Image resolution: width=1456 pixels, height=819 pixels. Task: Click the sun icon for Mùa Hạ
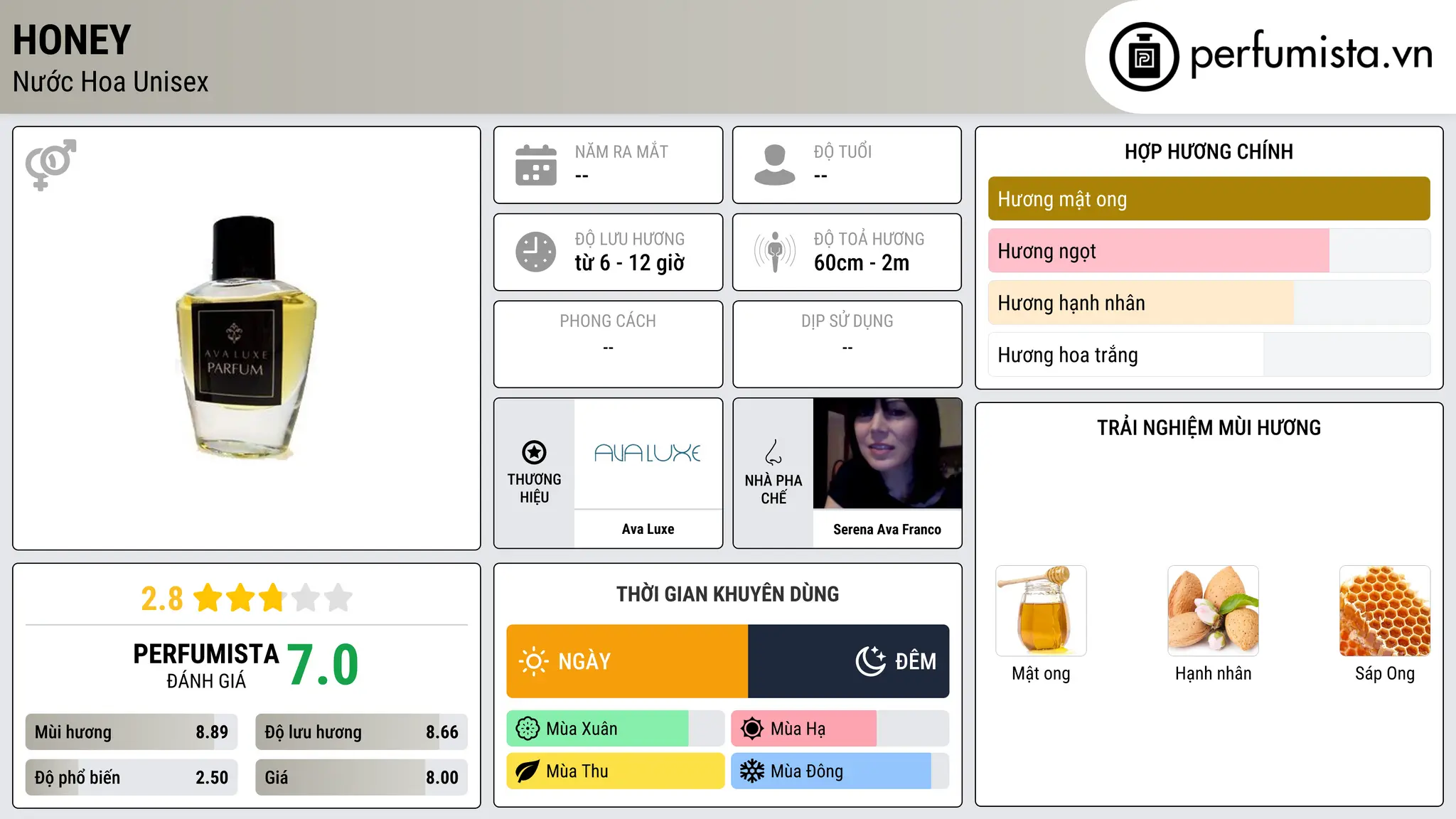point(752,729)
